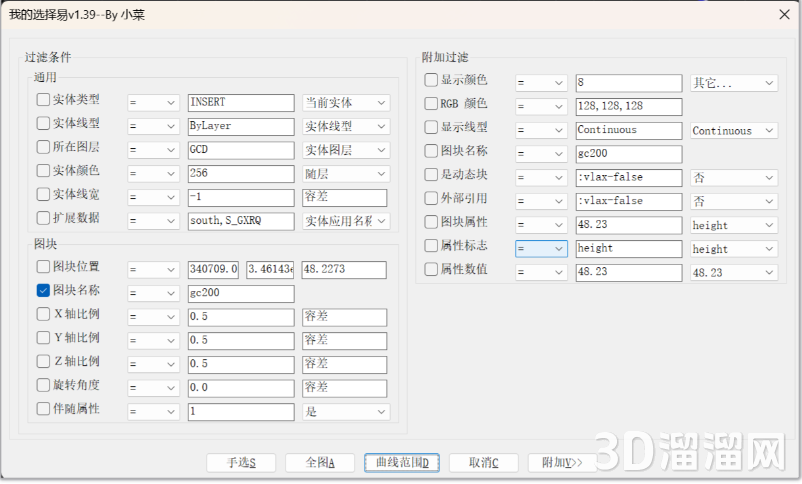
Task: Check the 显示线型 additional filter
Action: tap(431, 127)
